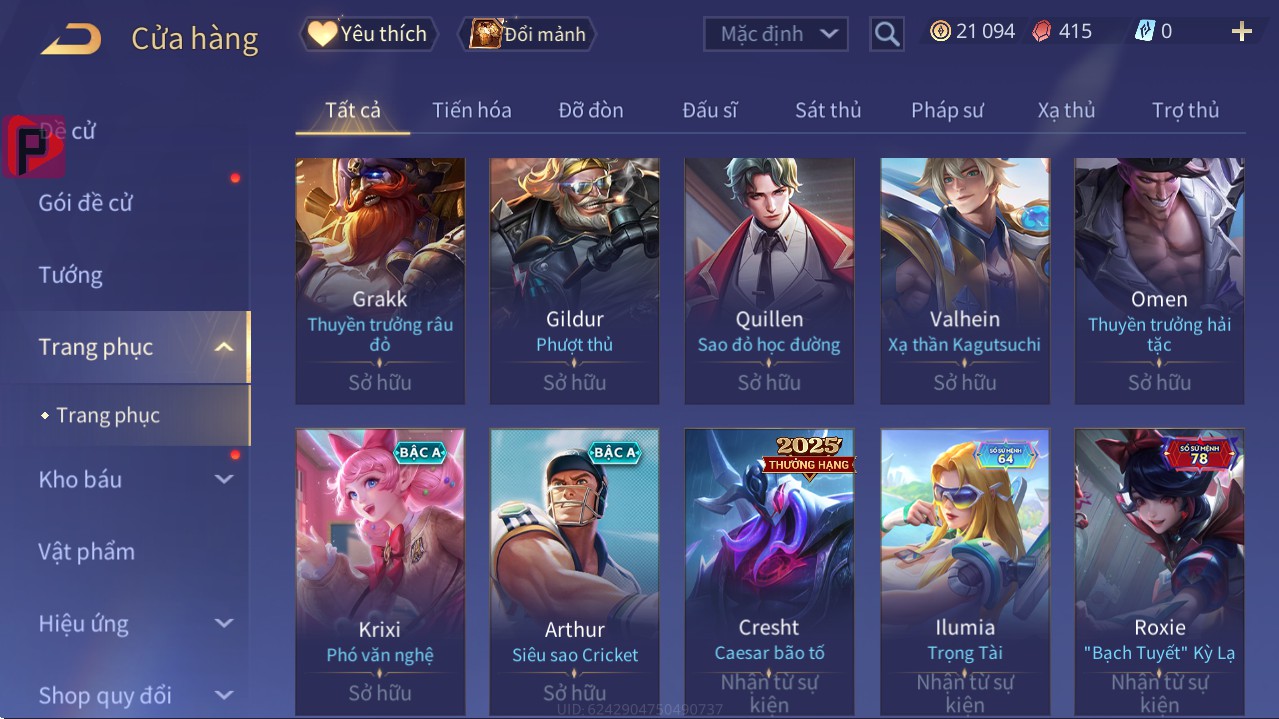Viewport: 1279px width, 719px height.
Task: Select the Tiến hóa filter tab
Action: (x=471, y=110)
